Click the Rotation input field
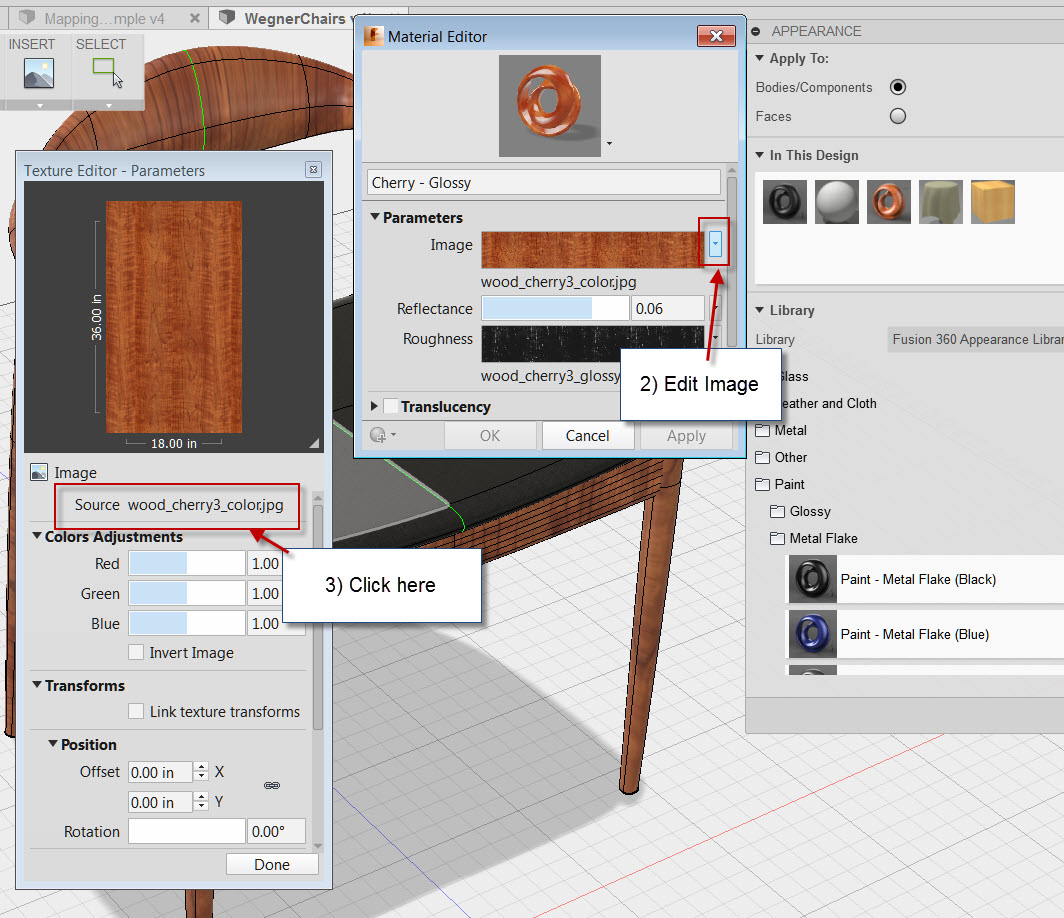The image size is (1064, 918). coord(186,831)
